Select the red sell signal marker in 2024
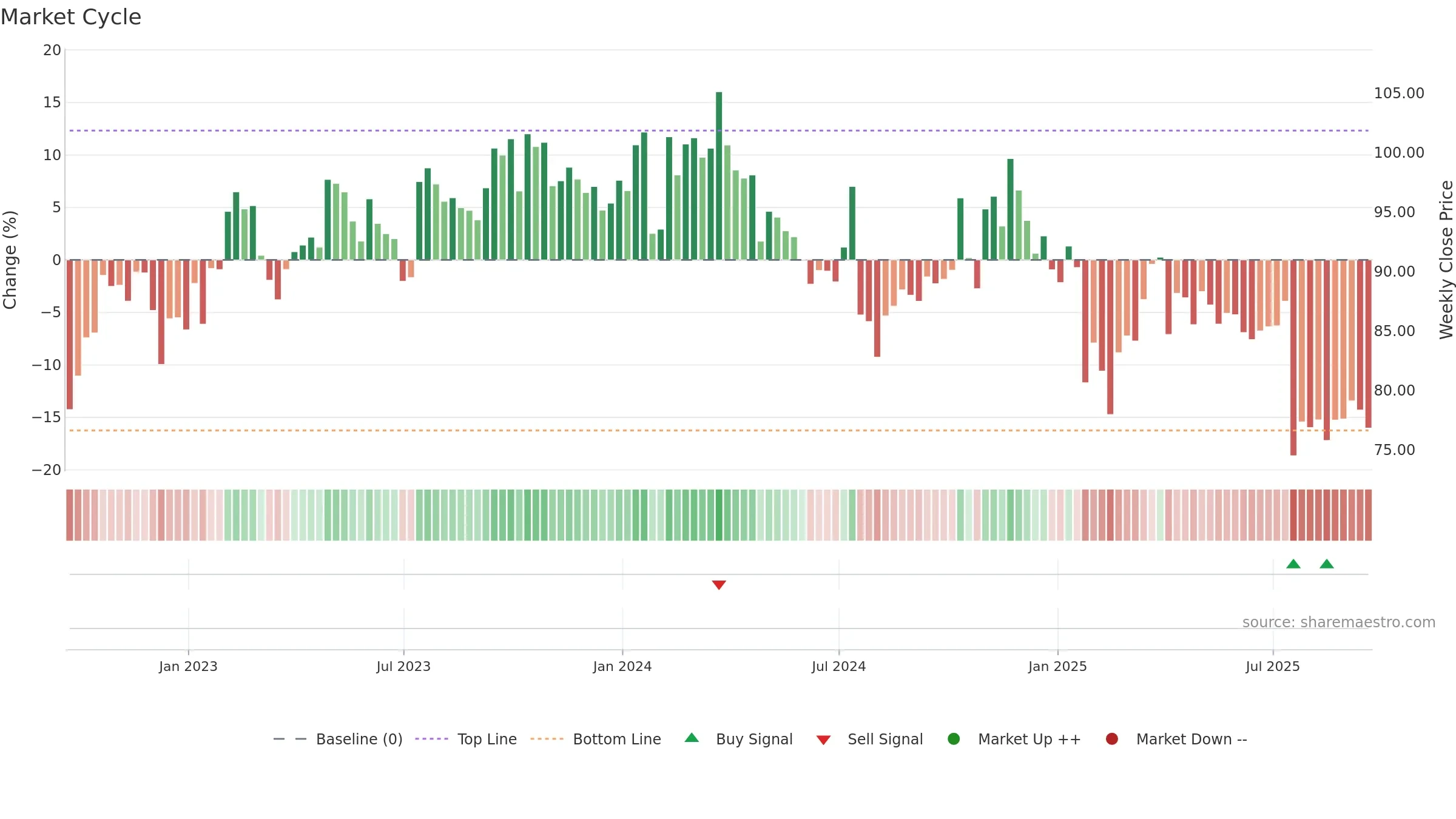Screen dimensions: 1456x819 pos(719,585)
